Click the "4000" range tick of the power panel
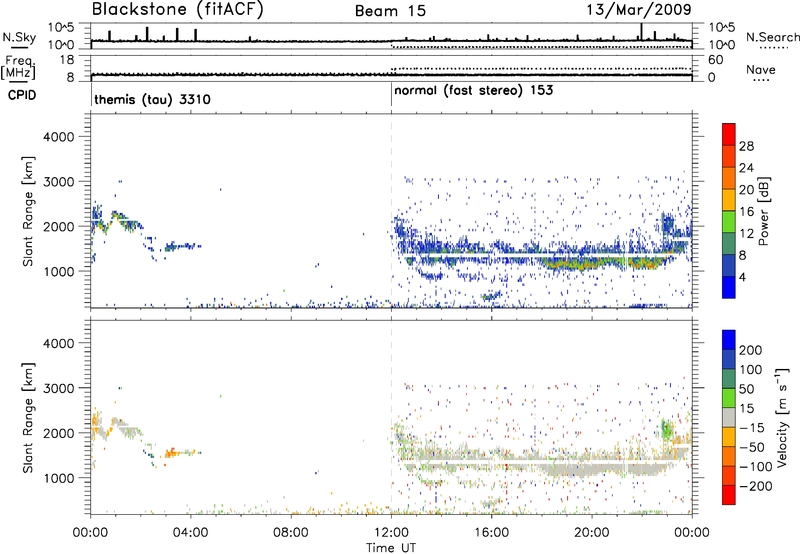The width and height of the screenshot is (800, 554). pos(58,137)
